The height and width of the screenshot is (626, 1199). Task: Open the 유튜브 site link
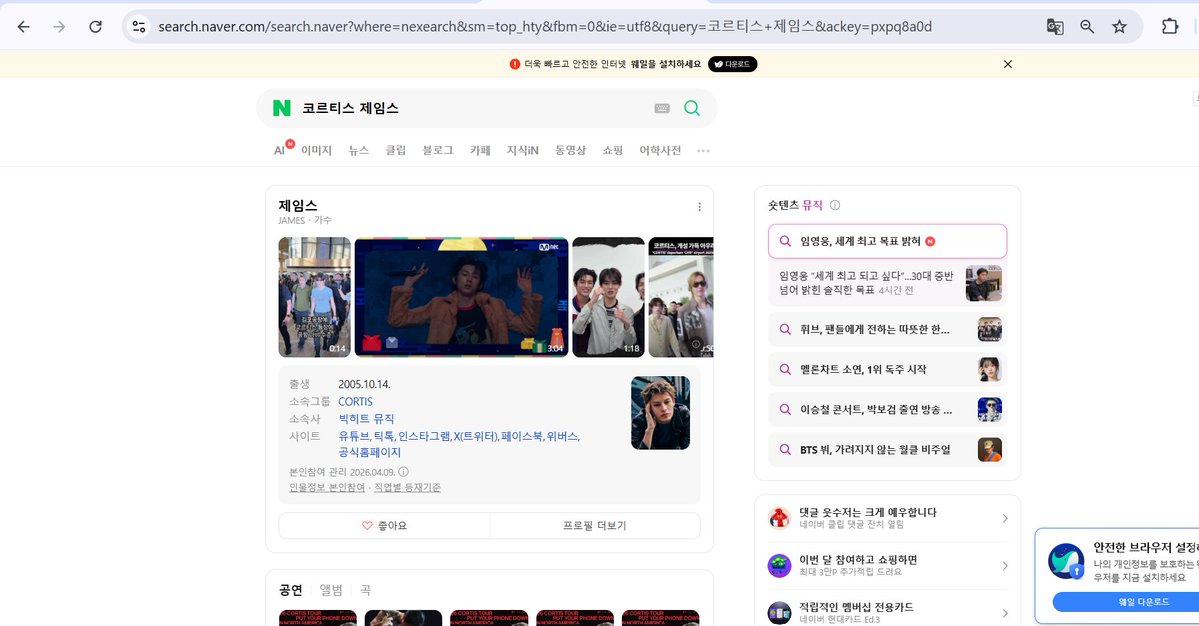tap(353, 436)
